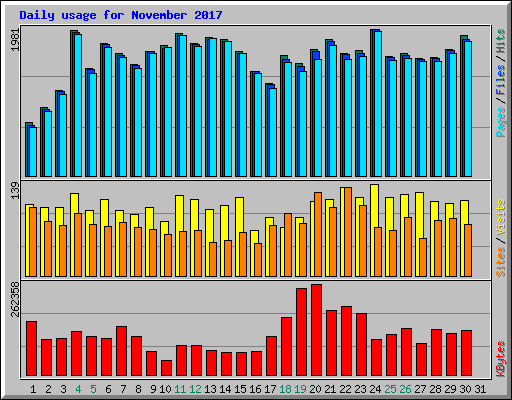Click the Hits legend label

[x=501, y=41]
